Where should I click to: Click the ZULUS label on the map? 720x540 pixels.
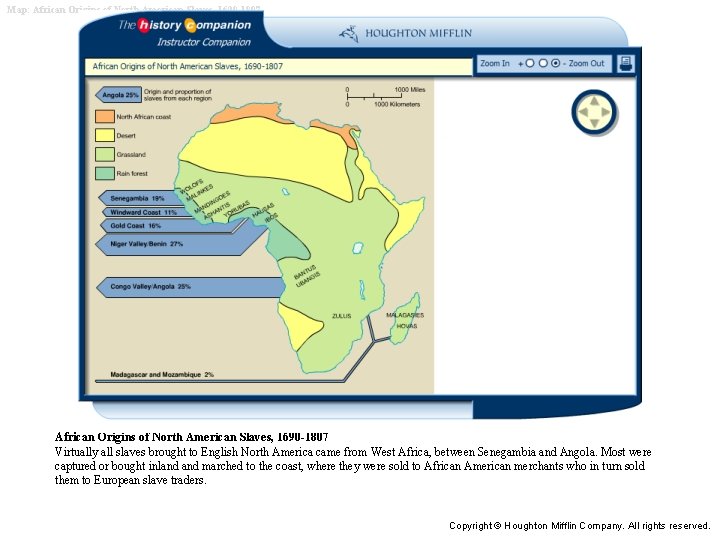click(x=342, y=316)
